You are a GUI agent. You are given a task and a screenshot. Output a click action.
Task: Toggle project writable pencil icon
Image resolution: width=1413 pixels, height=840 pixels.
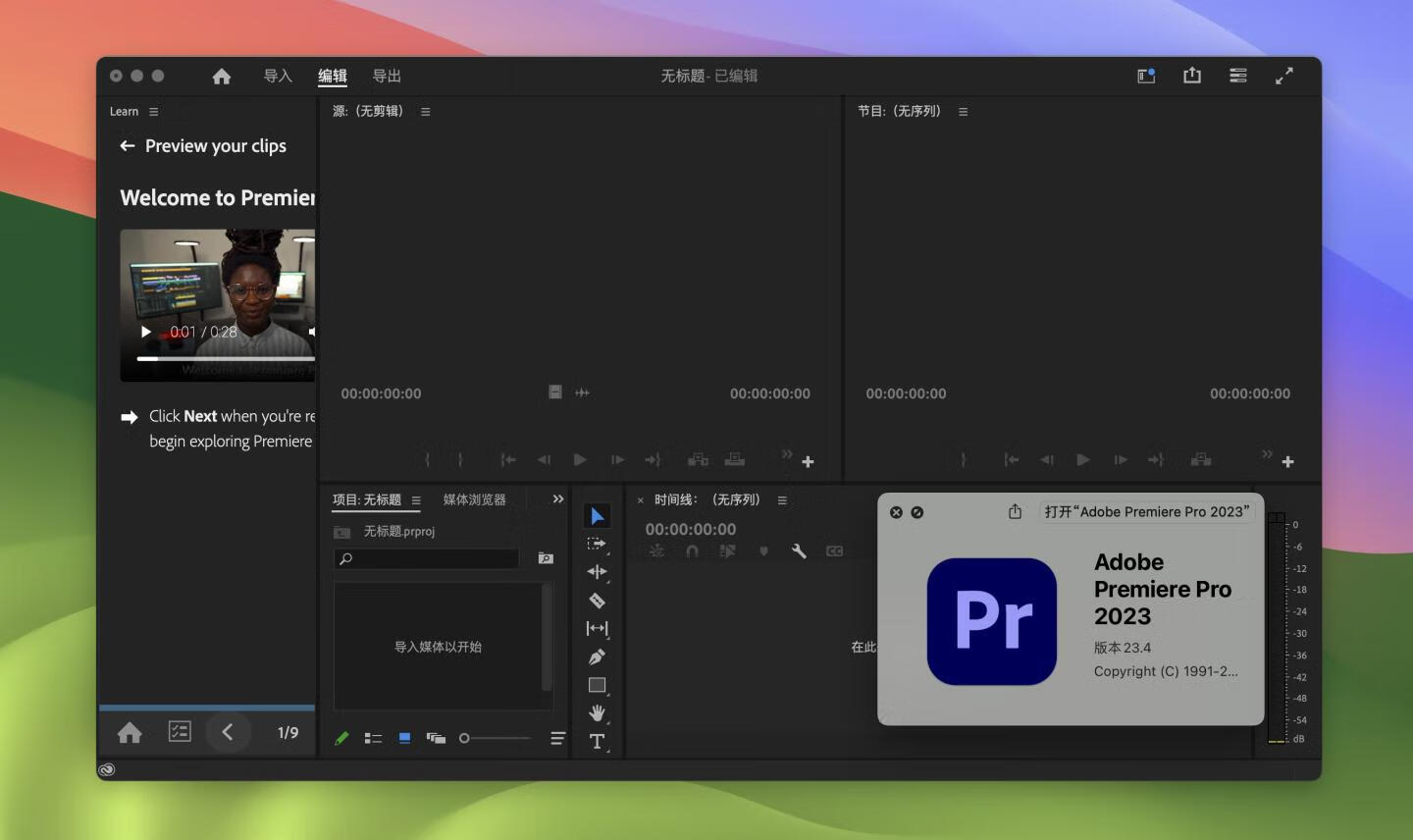[x=341, y=739]
